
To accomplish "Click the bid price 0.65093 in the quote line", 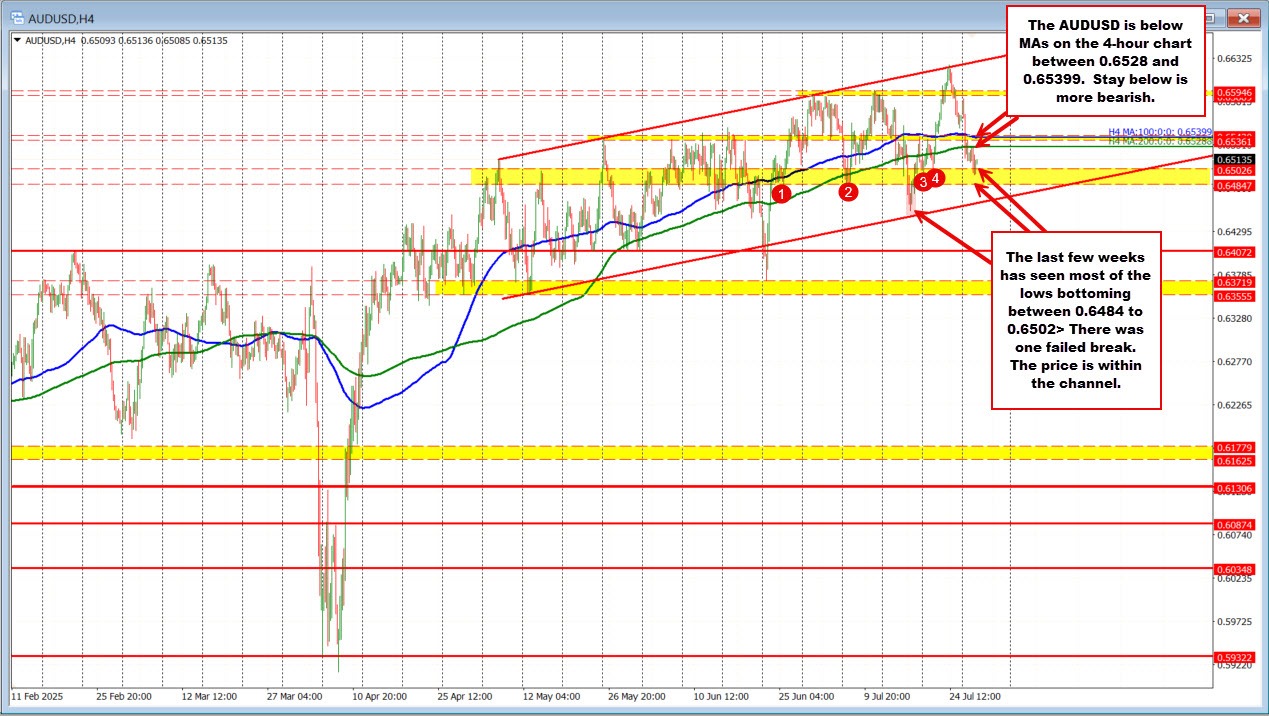I will (99, 40).
